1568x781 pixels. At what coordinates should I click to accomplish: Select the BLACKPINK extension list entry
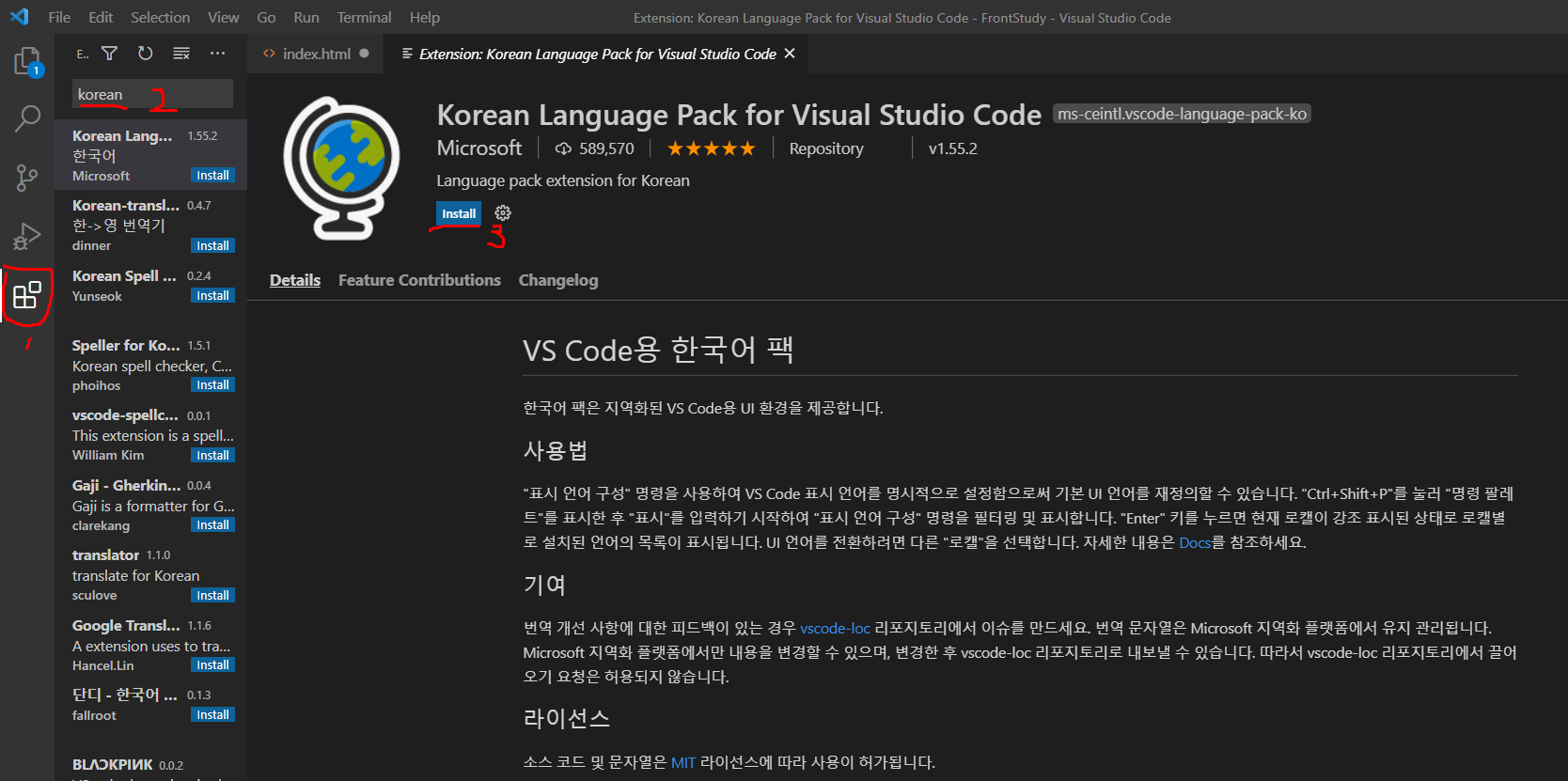150,766
